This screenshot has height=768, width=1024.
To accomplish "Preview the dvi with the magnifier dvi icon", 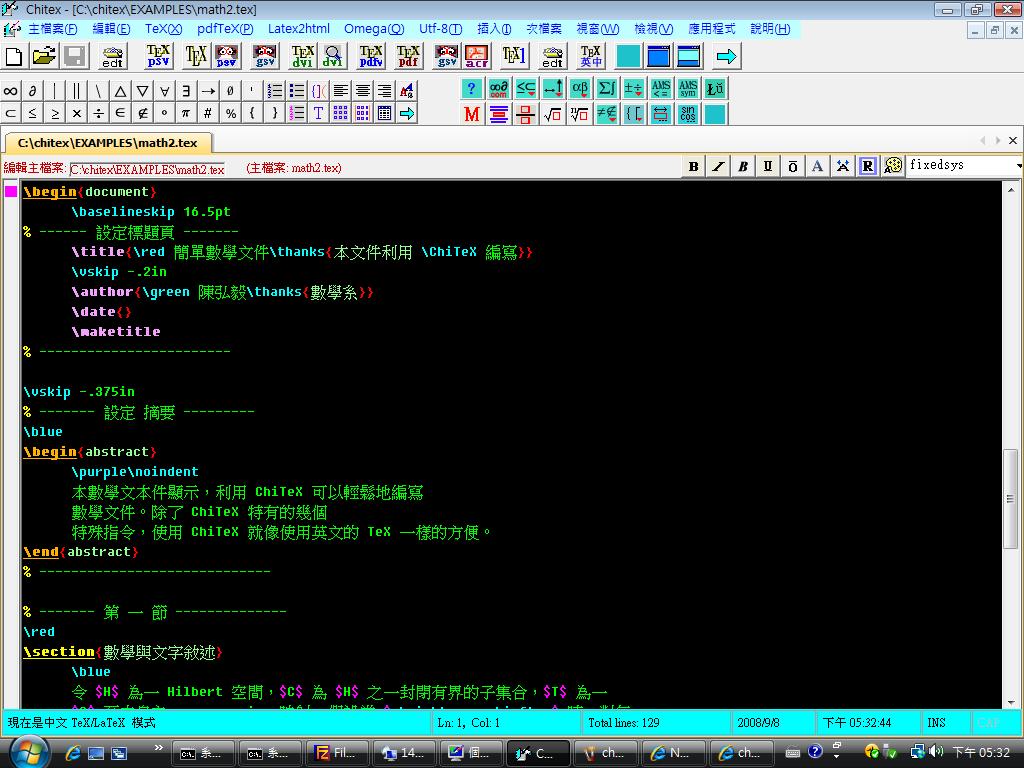I will click(332, 56).
